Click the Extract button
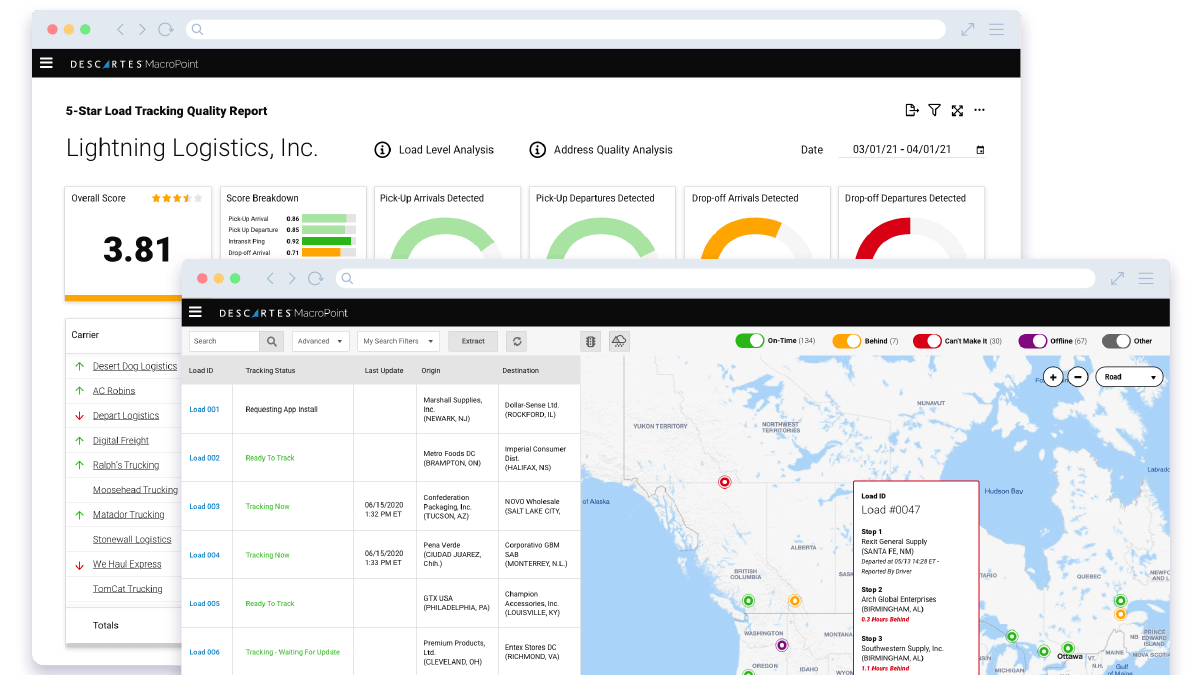 click(472, 341)
